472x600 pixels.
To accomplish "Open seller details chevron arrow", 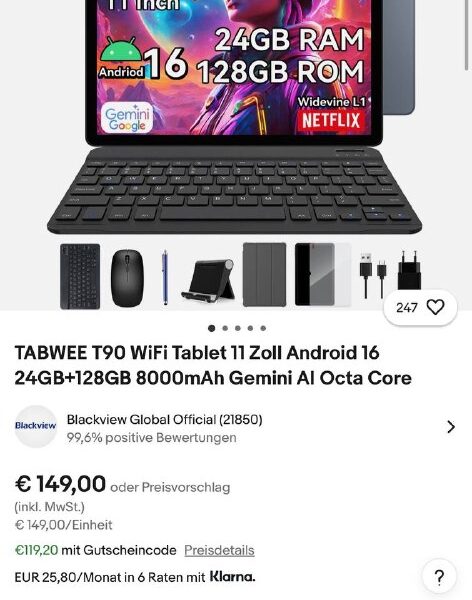I will pos(451,427).
